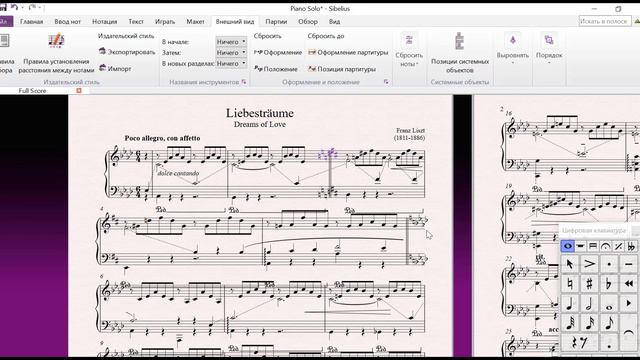Click the Undo arrow in quick access

(14, 7)
